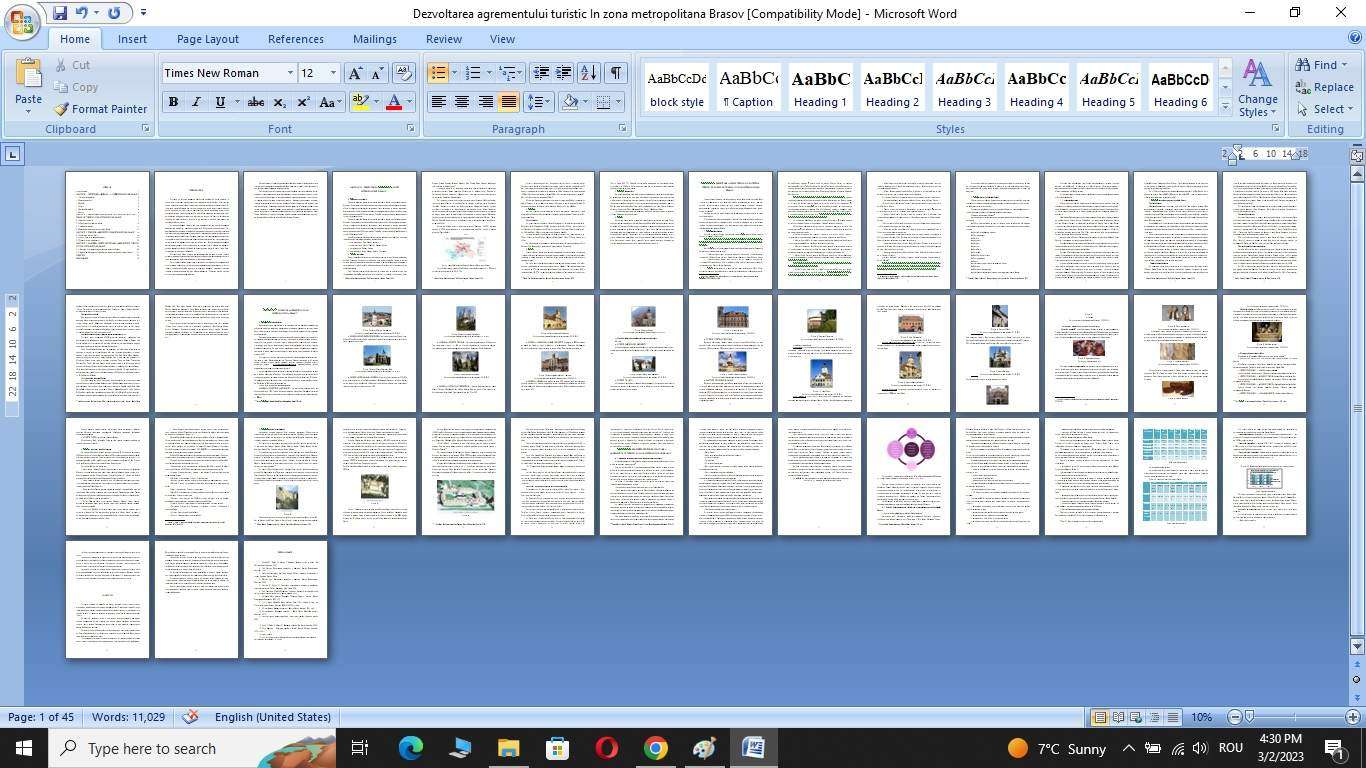Click the zoom slider in status bar
Image resolution: width=1366 pixels, height=768 pixels.
pos(1249,717)
